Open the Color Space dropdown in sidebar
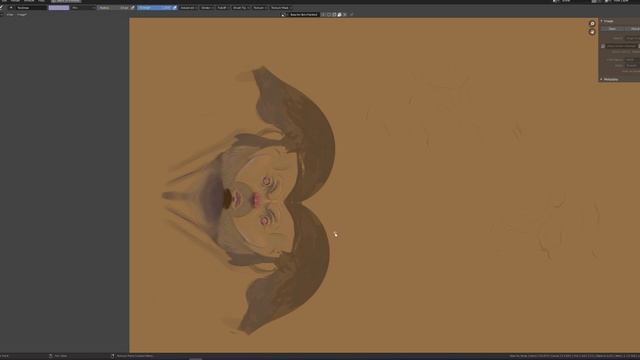This screenshot has height=360, width=640. (x=633, y=60)
